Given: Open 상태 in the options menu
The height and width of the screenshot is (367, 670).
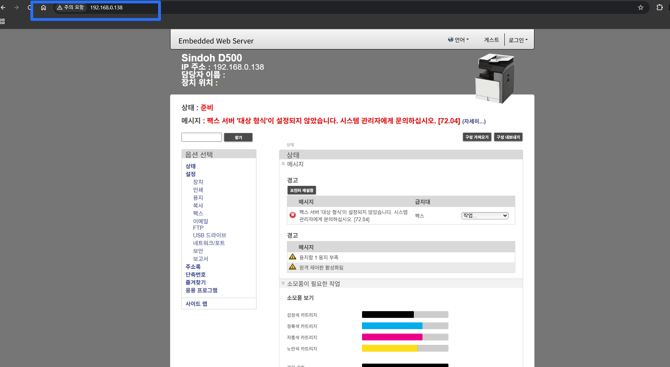Looking at the screenshot, I should [191, 166].
